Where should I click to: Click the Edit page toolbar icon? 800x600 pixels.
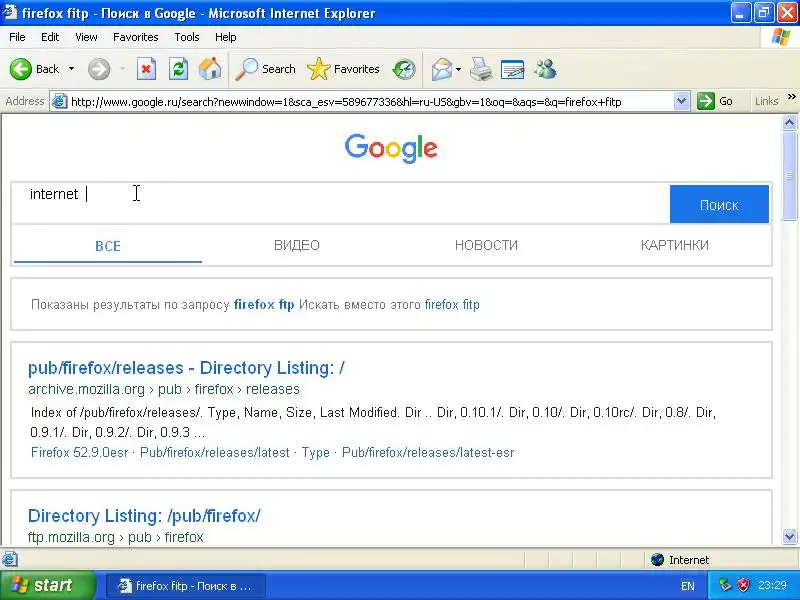point(512,69)
